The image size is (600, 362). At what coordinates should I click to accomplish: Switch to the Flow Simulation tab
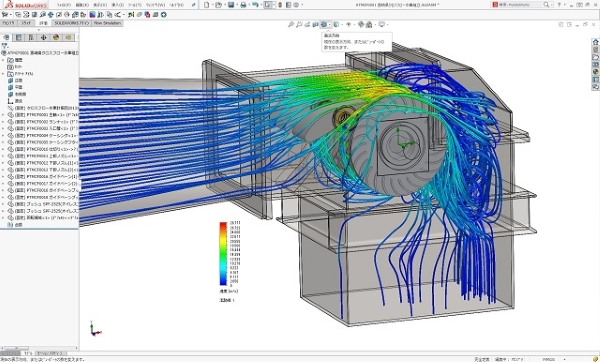click(107, 23)
